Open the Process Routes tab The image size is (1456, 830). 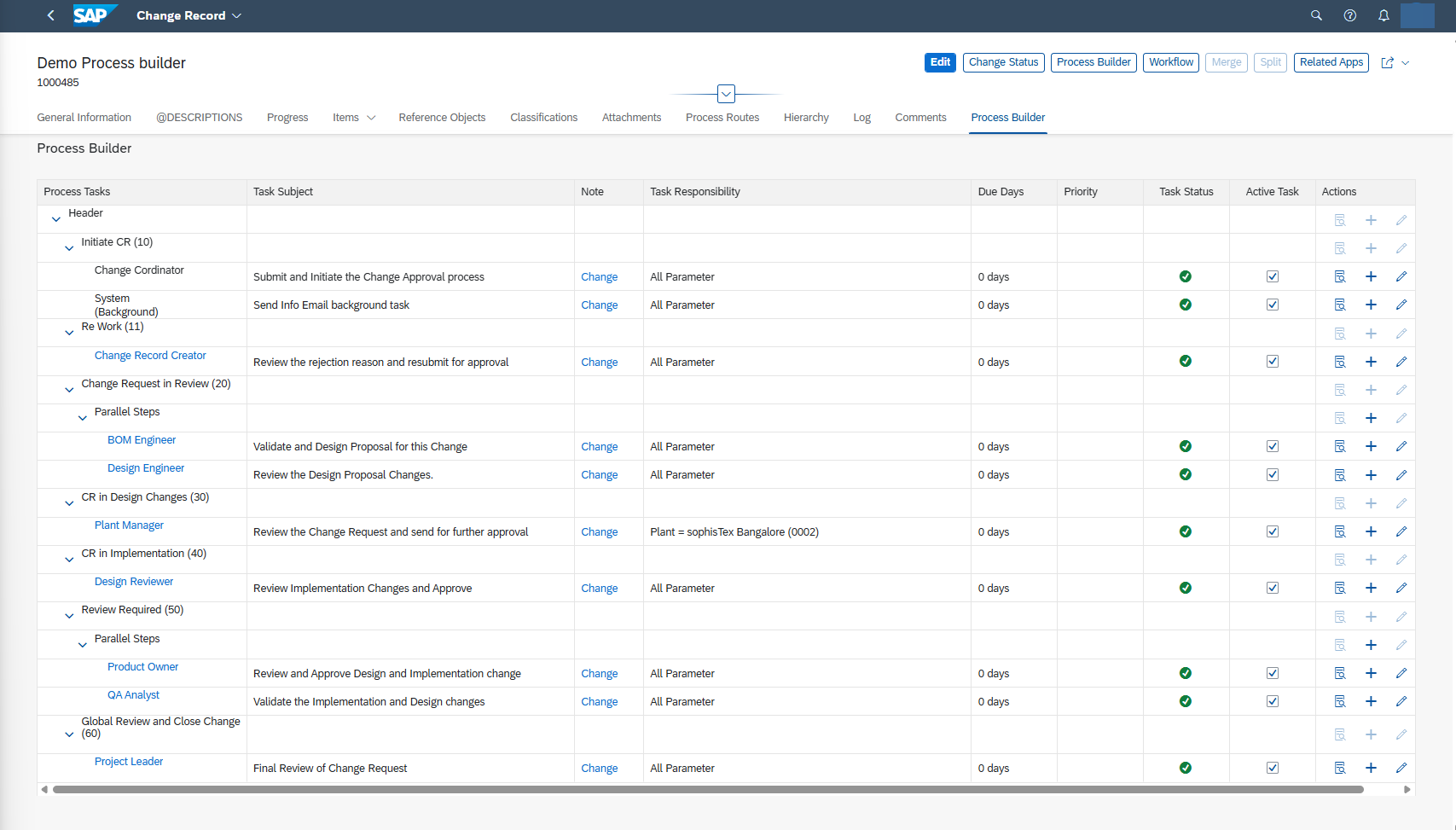coord(722,118)
